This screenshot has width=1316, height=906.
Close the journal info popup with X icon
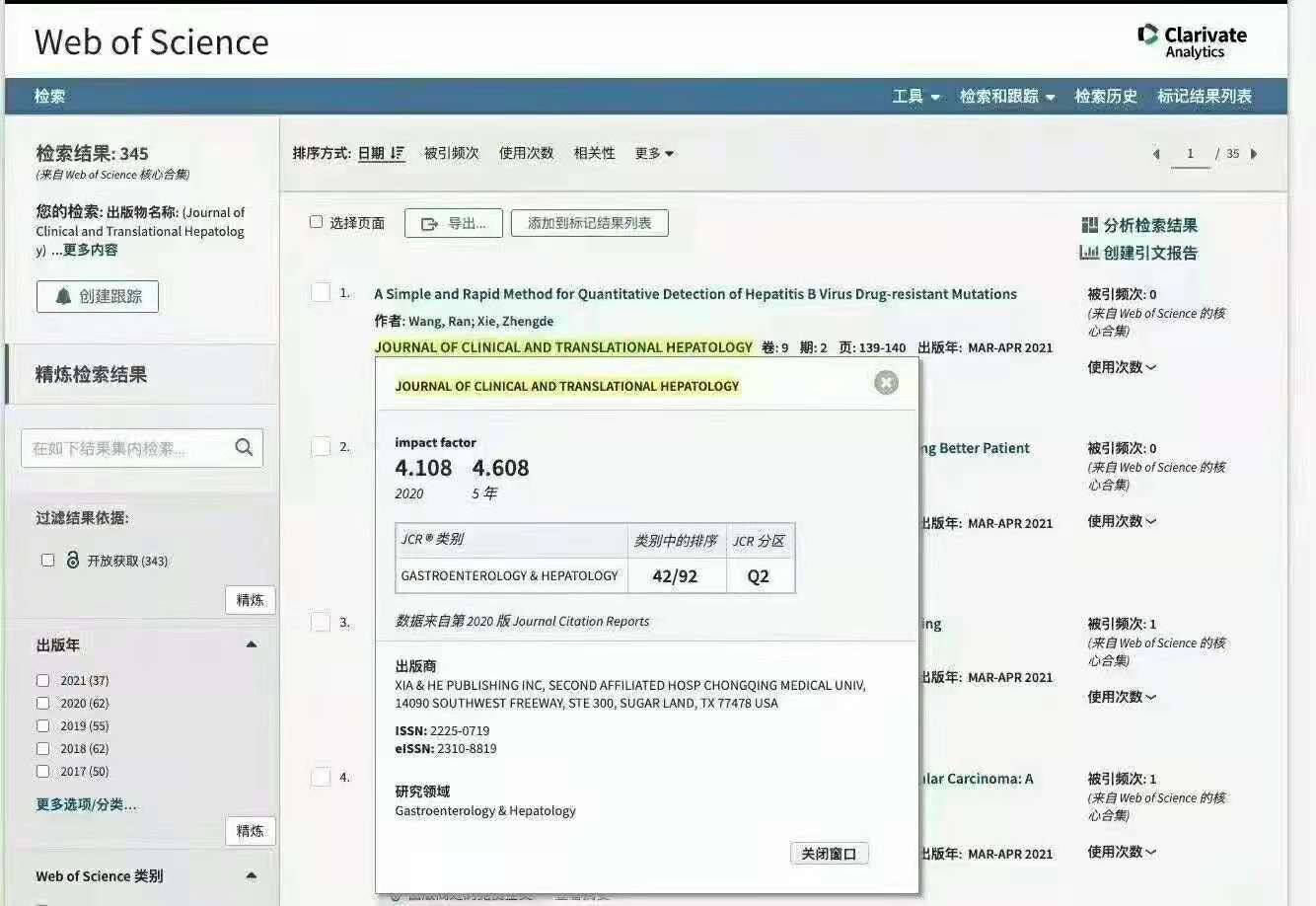click(x=886, y=383)
